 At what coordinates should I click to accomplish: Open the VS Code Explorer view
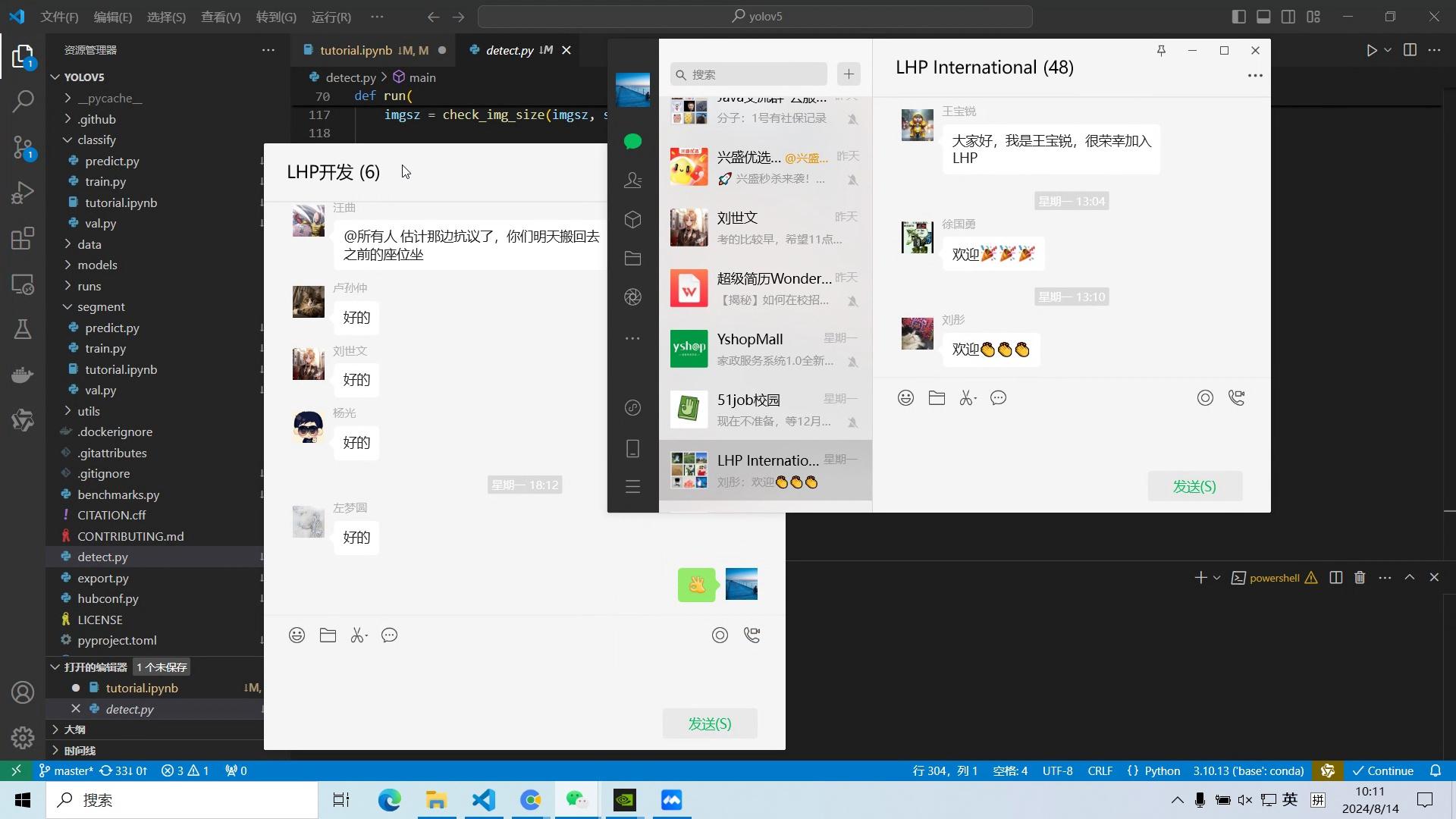[23, 57]
